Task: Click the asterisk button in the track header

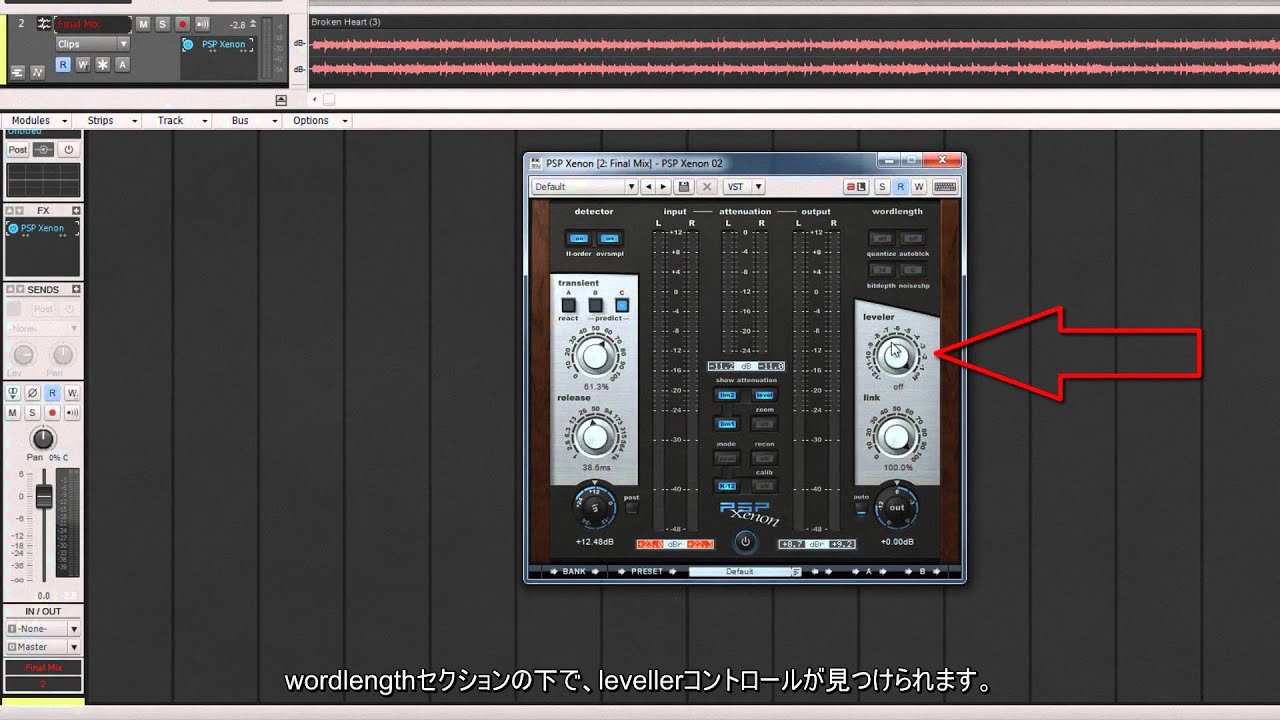Action: pos(102,64)
